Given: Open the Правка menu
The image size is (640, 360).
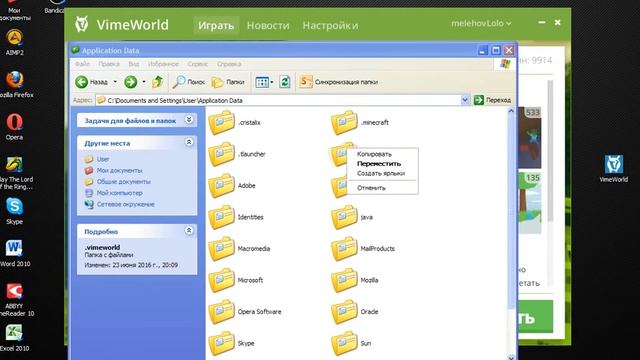Looking at the screenshot, I should (109, 64).
